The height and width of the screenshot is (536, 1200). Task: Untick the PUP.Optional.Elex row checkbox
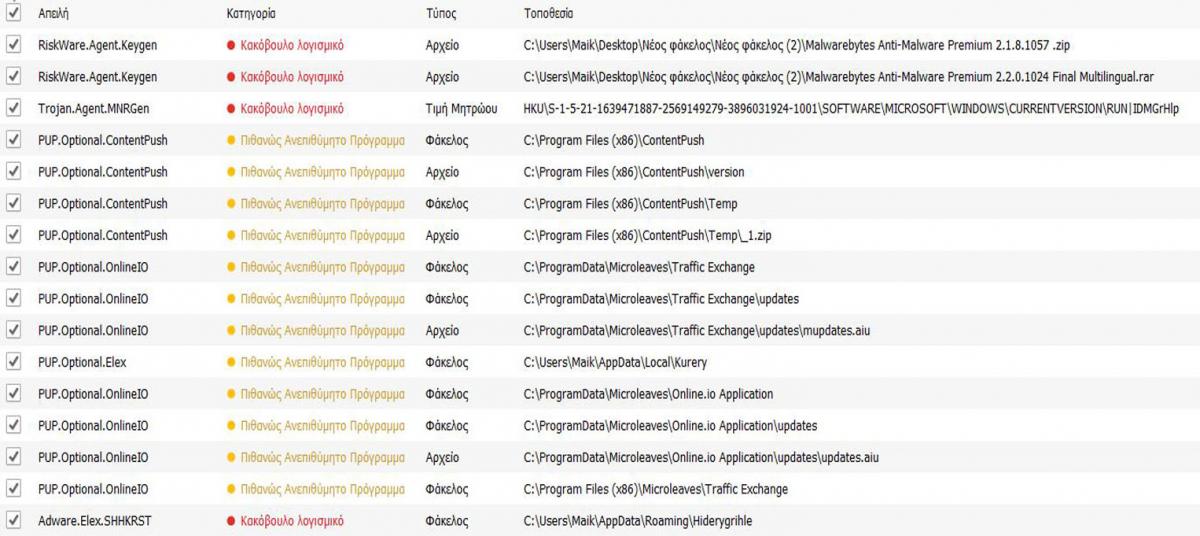coord(13,362)
